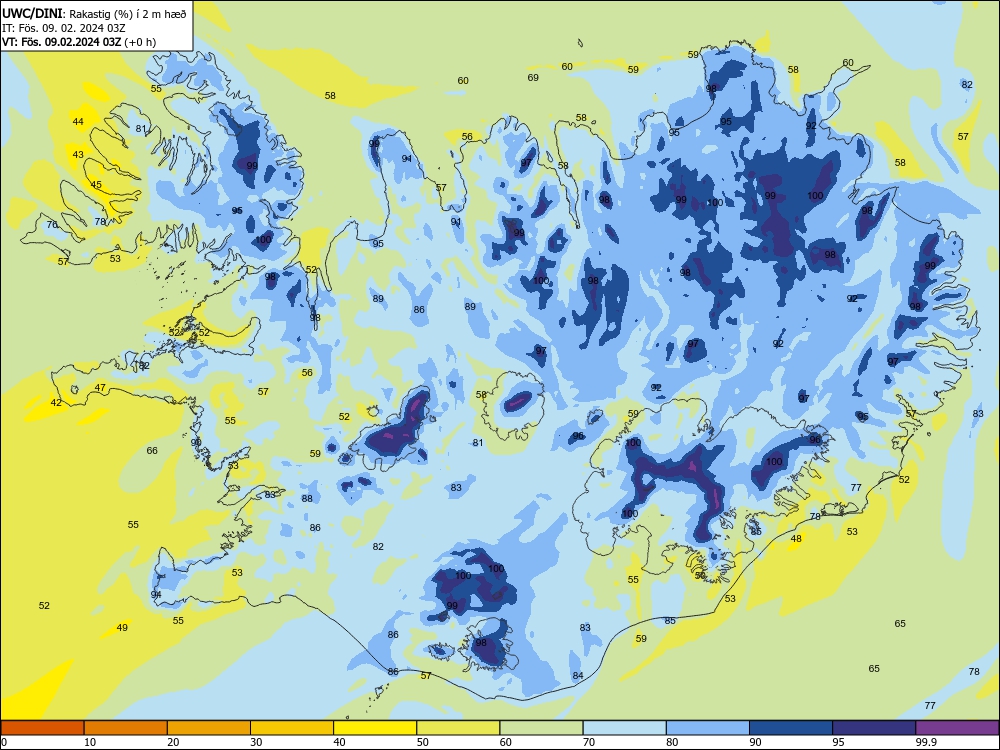
Task: Click the humidity value '69' on the map
Action: click(533, 78)
